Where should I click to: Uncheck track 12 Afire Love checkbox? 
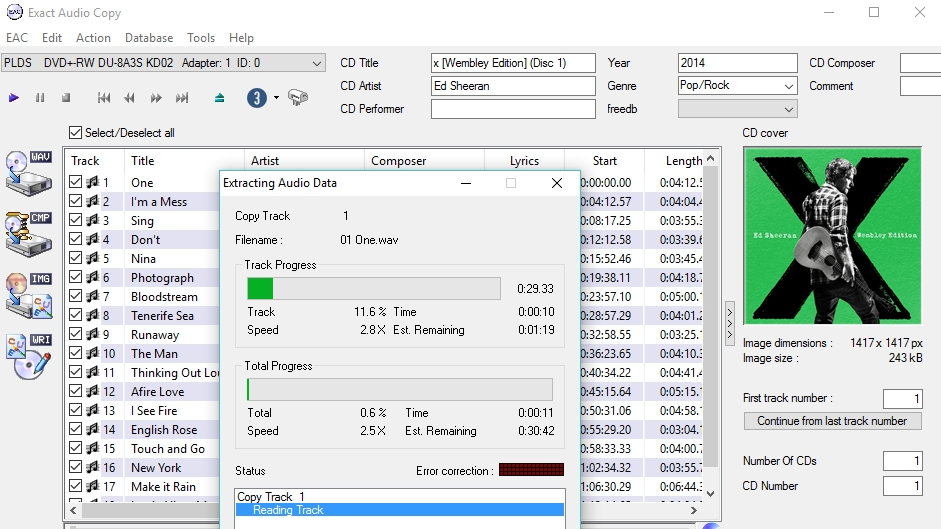point(75,391)
